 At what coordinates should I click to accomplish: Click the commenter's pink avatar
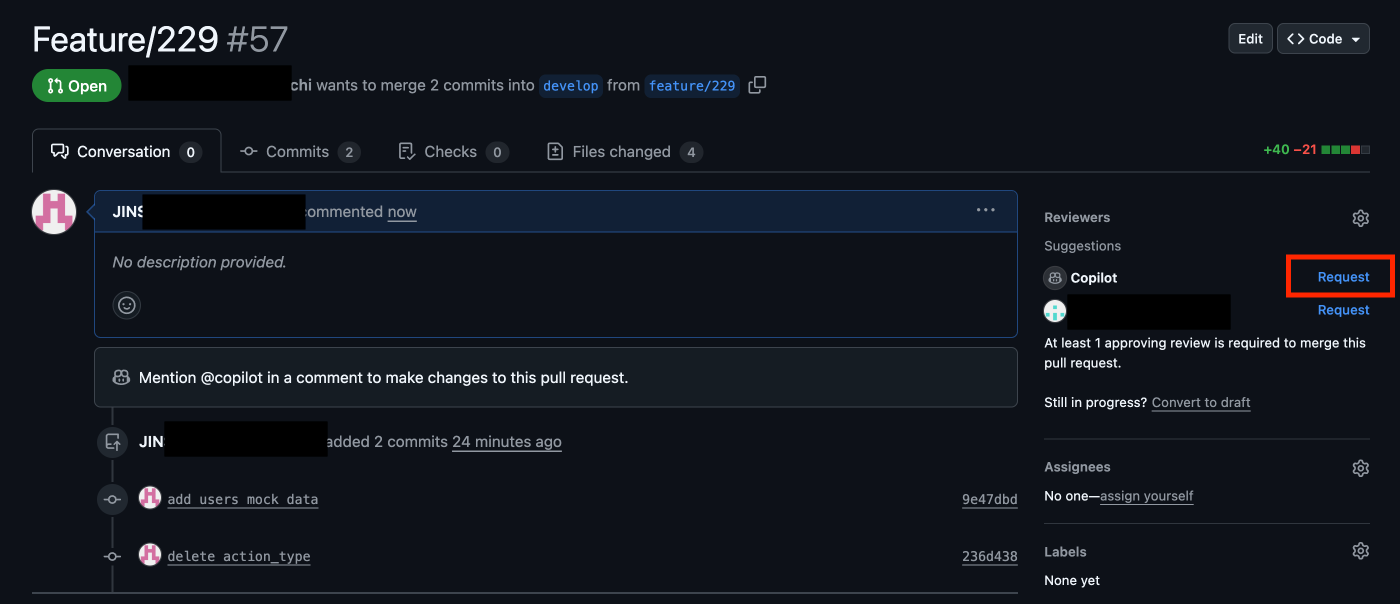(x=54, y=212)
